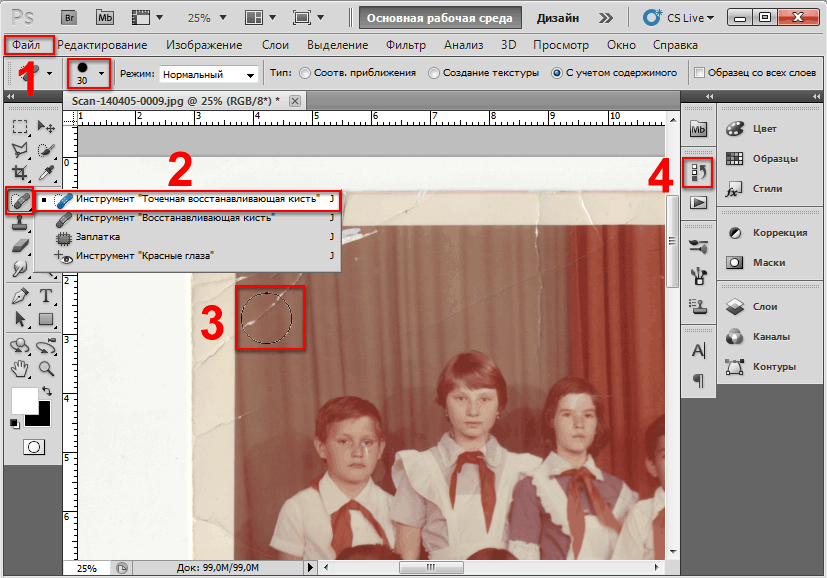This screenshot has height=578, width=827.
Task: Open the History panel icon
Action: click(698, 172)
